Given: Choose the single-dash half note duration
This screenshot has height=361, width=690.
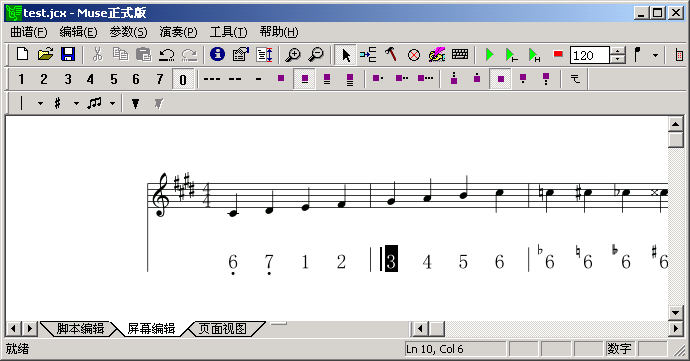Looking at the screenshot, I should (258, 79).
